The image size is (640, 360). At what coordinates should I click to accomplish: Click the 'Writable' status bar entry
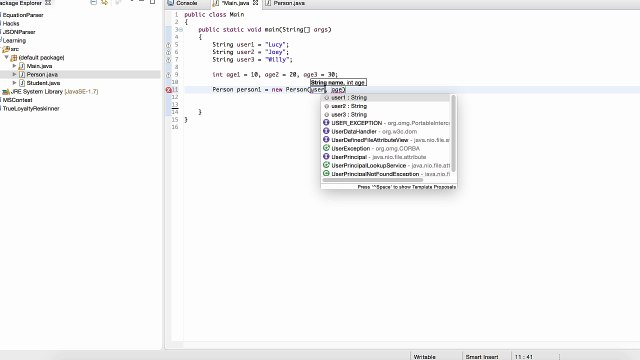click(x=424, y=357)
